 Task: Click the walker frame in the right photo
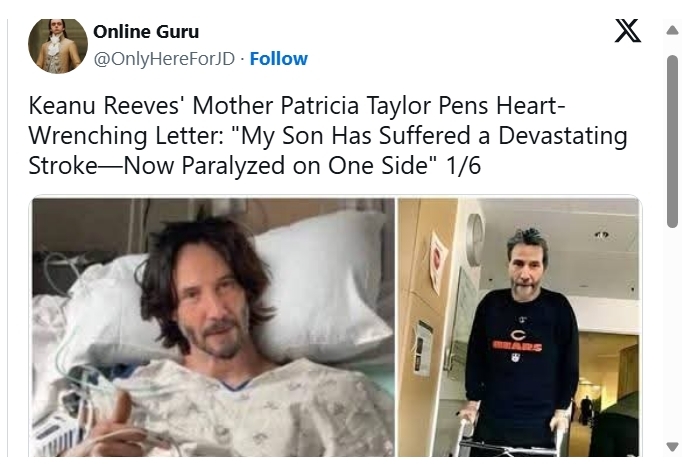[512, 433]
